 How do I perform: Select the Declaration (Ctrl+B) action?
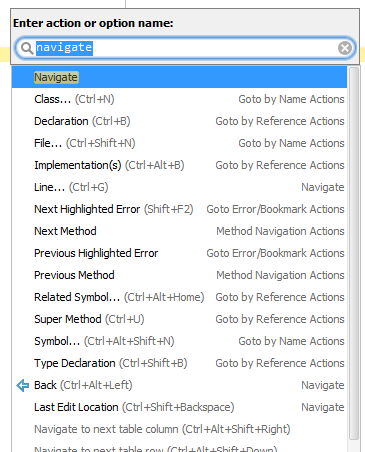tap(179, 121)
